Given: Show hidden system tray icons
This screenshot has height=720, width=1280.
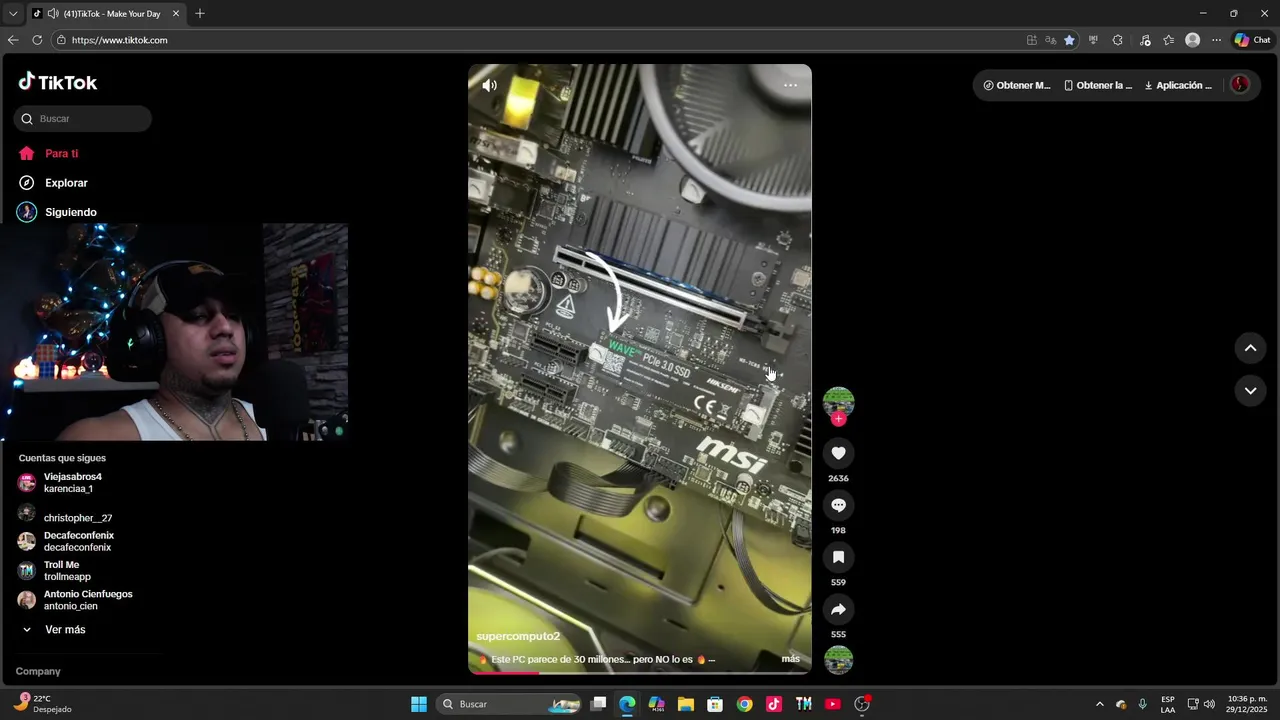Looking at the screenshot, I should pos(1100,704).
